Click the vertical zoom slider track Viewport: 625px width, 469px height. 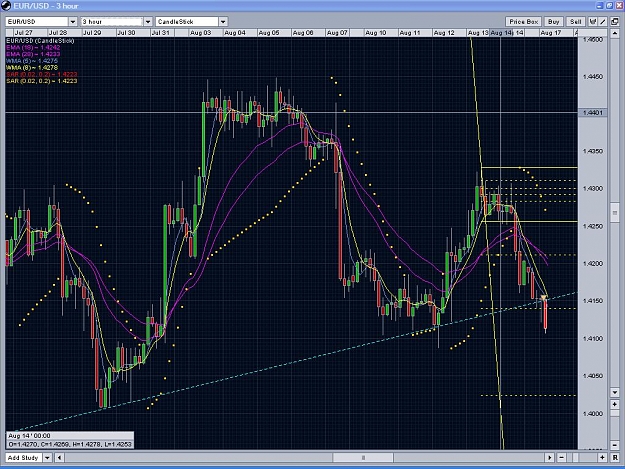[x=615, y=425]
